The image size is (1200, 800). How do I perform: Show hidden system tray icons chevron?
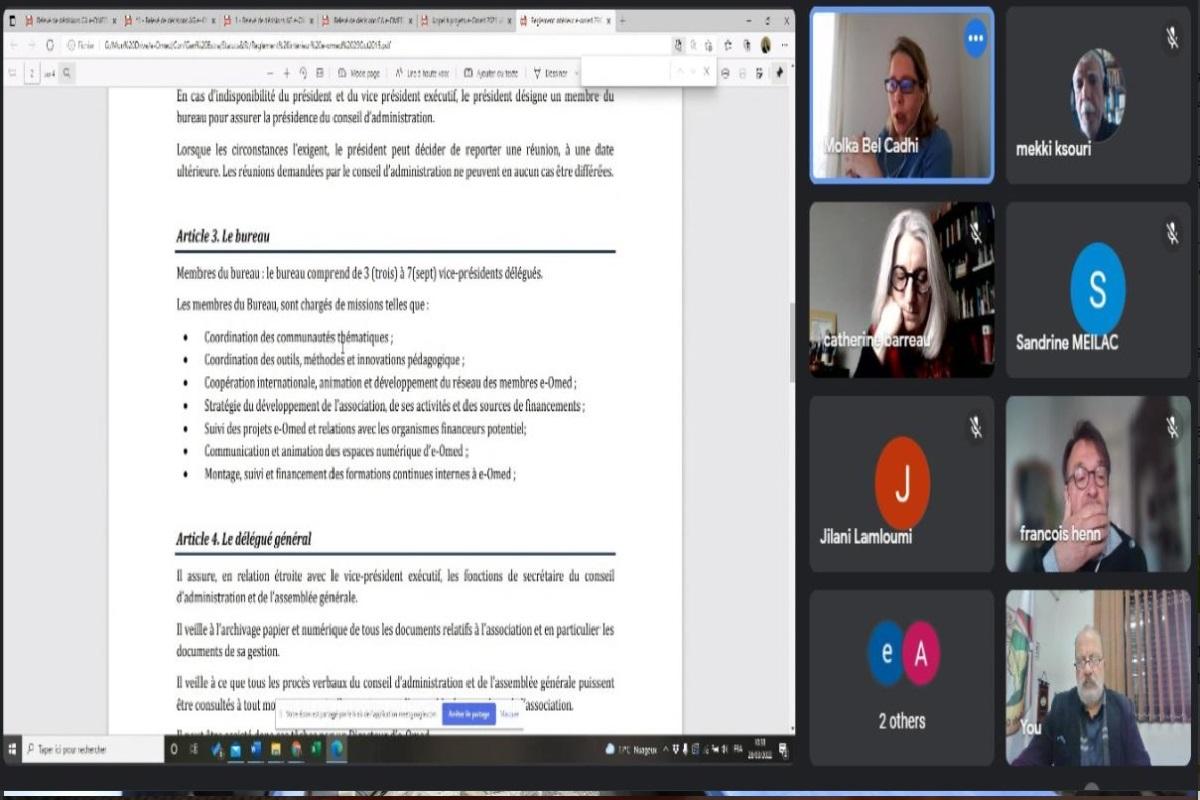(x=665, y=748)
